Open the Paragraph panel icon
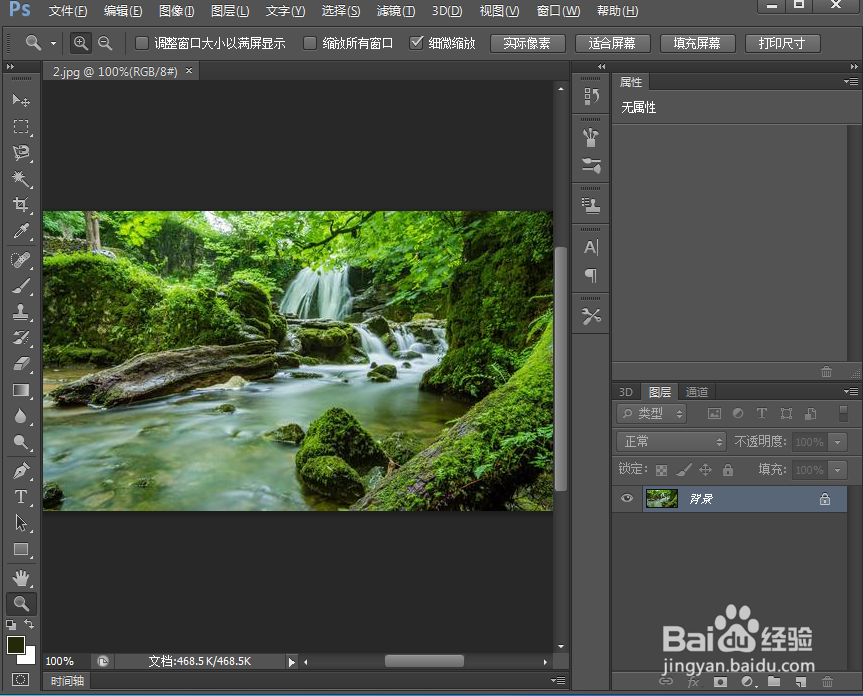Image resolution: width=863 pixels, height=696 pixels. [x=591, y=275]
